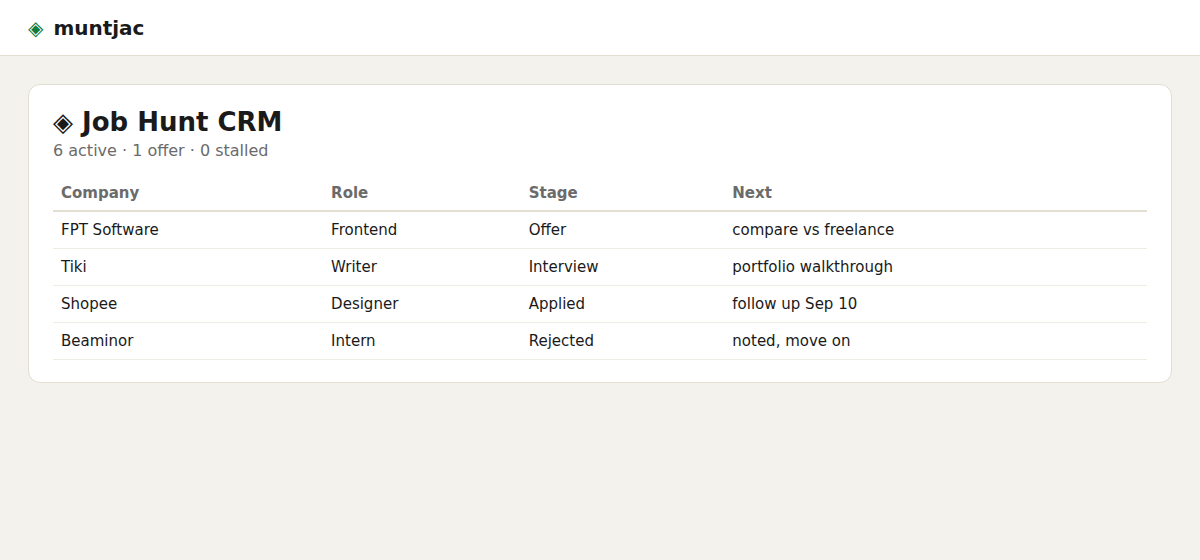Select the Offer stage cell
1200x560 pixels.
tap(623, 230)
